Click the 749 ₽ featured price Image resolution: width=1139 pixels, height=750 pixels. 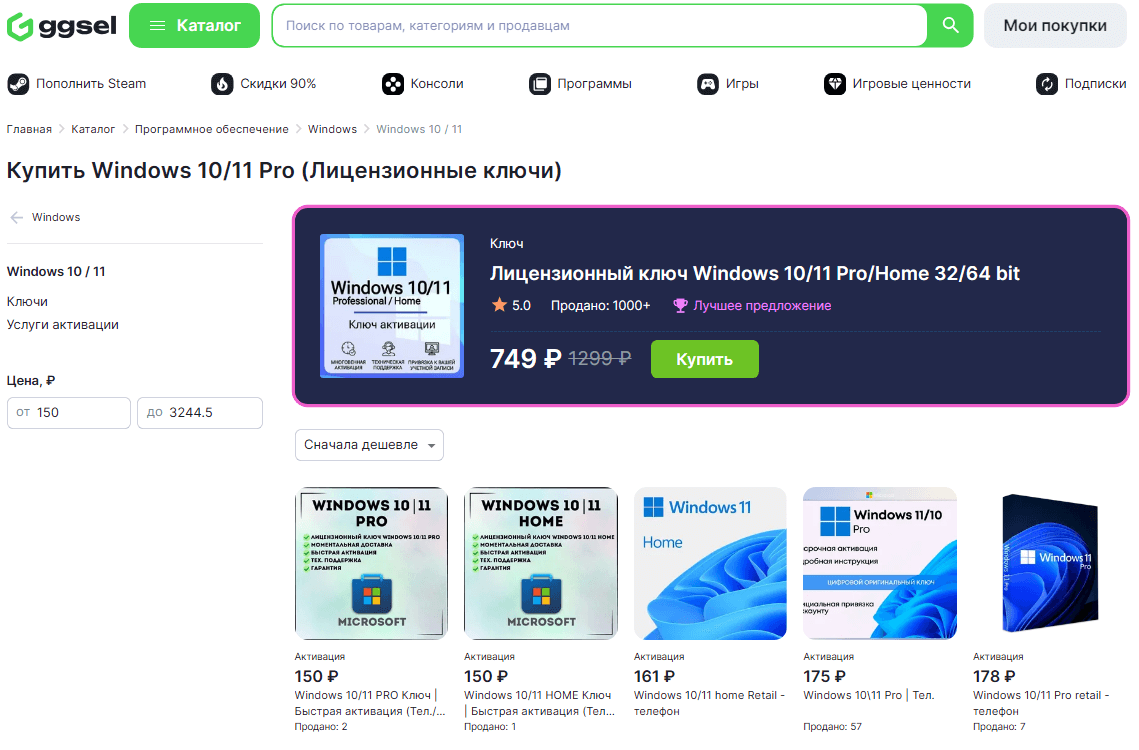(x=526, y=358)
